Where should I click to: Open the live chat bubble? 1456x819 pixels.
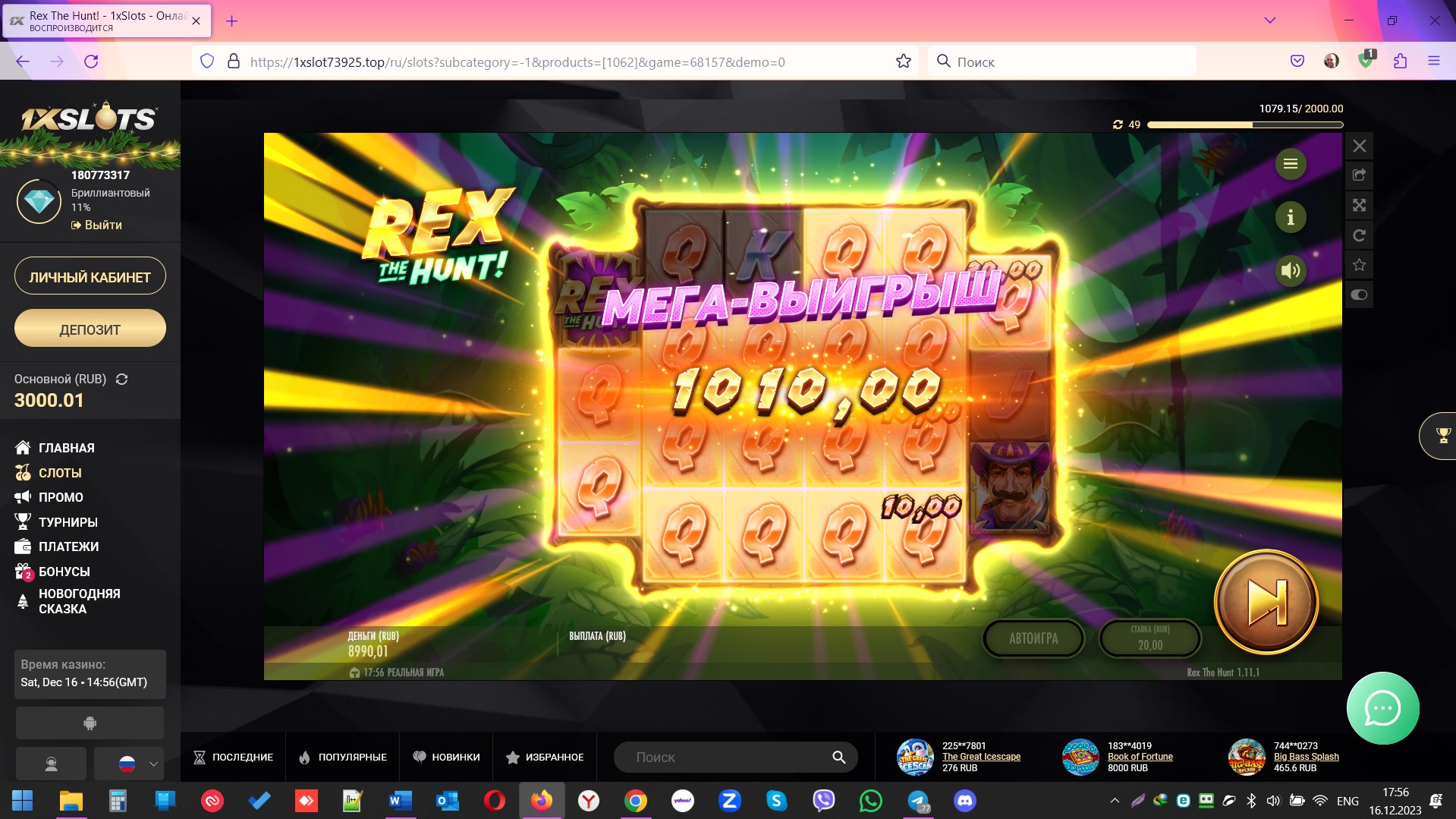(x=1382, y=708)
